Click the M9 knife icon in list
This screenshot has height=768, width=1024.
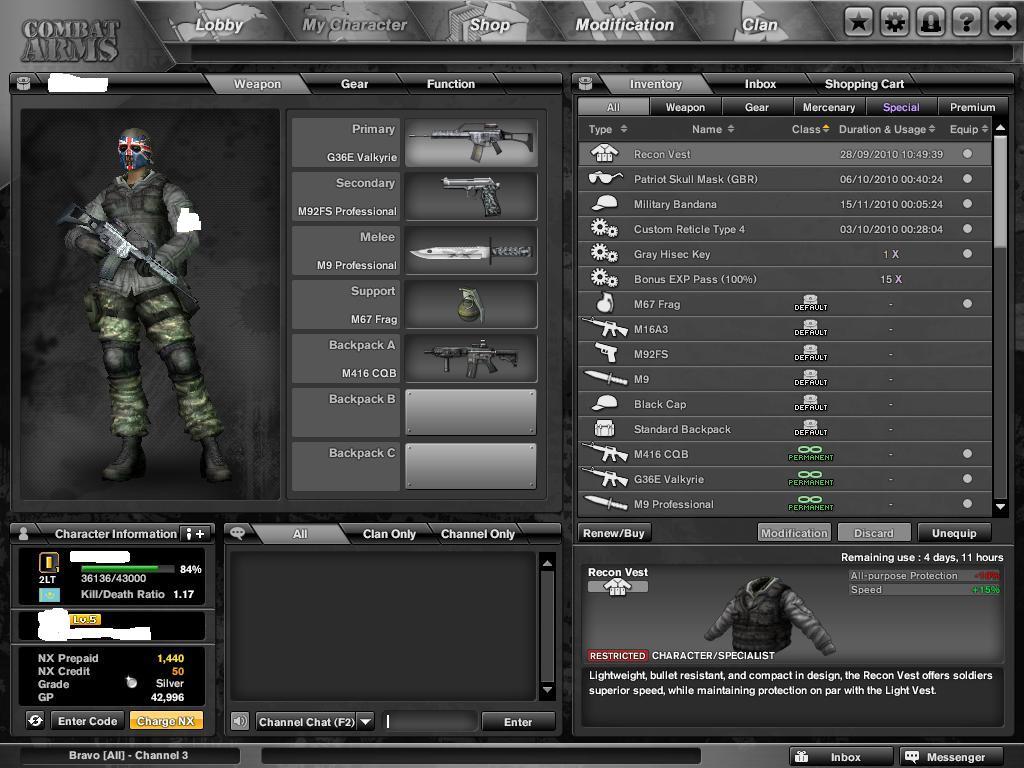606,378
